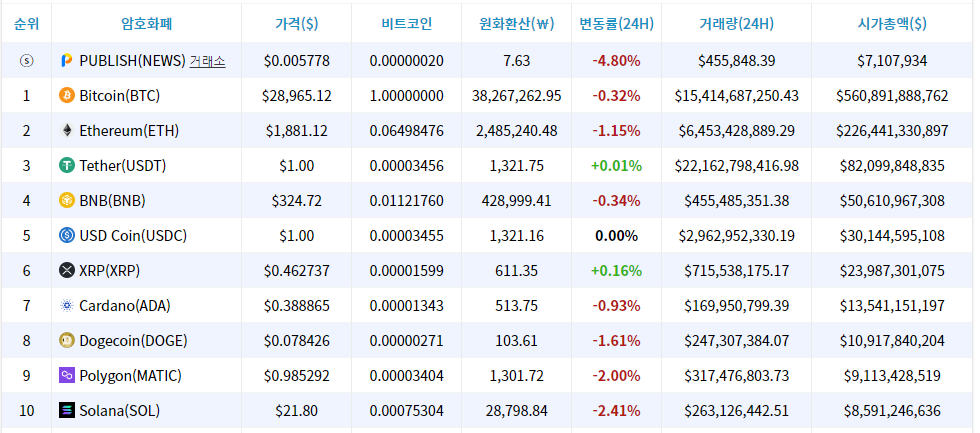Click BNB volume $455,485,351.38
Viewport: 980px width, 433px height.
737,201
